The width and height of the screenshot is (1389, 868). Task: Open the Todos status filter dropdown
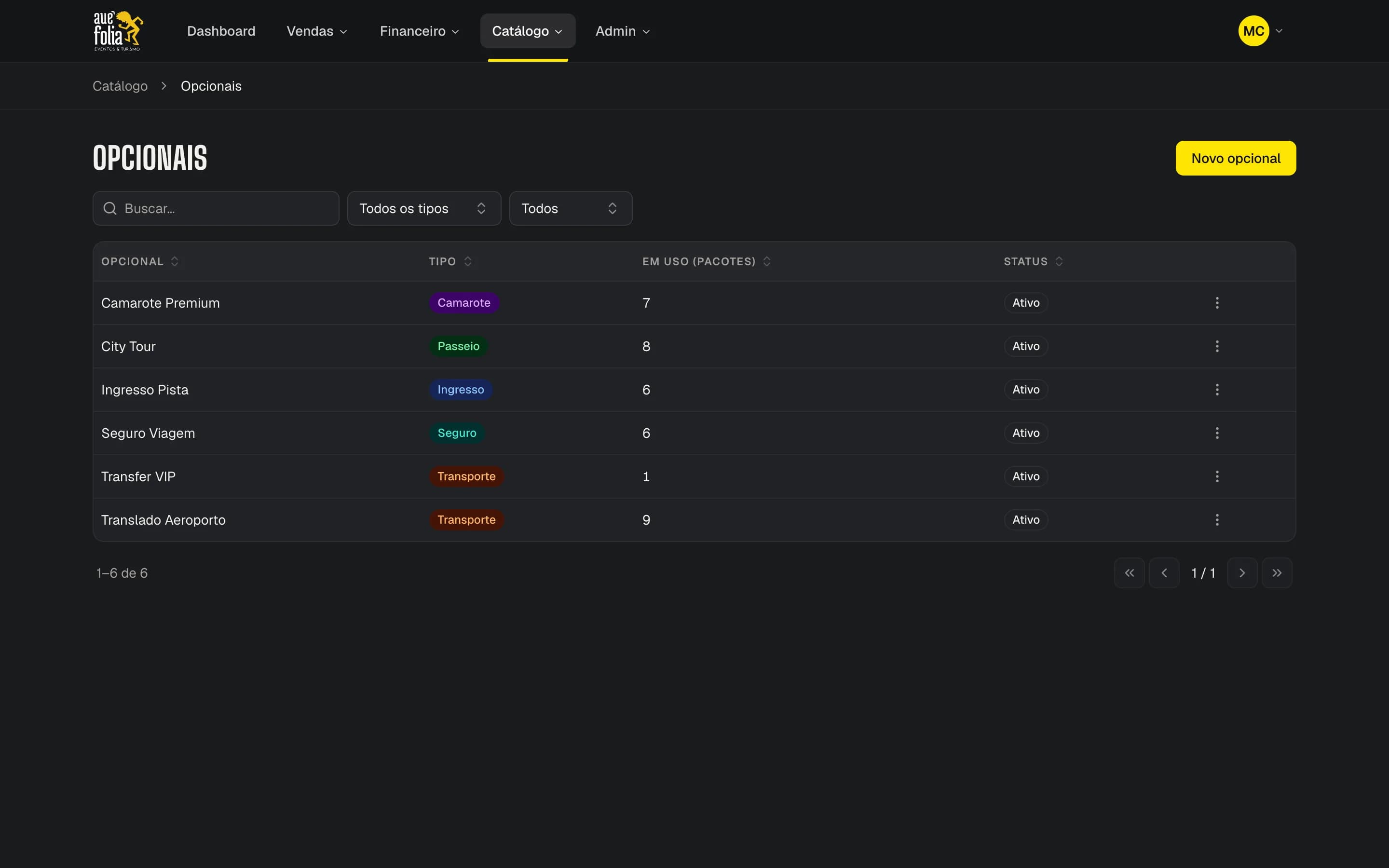pos(571,208)
